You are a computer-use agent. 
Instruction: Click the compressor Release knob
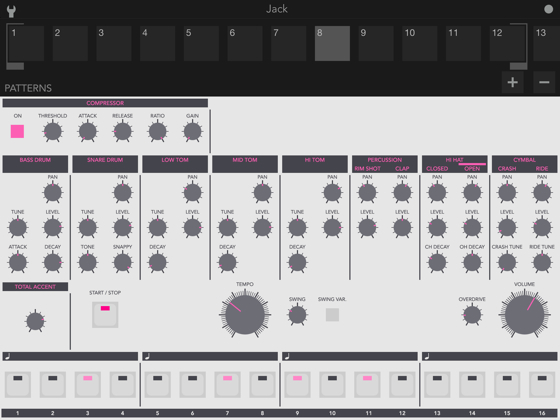pos(122,131)
